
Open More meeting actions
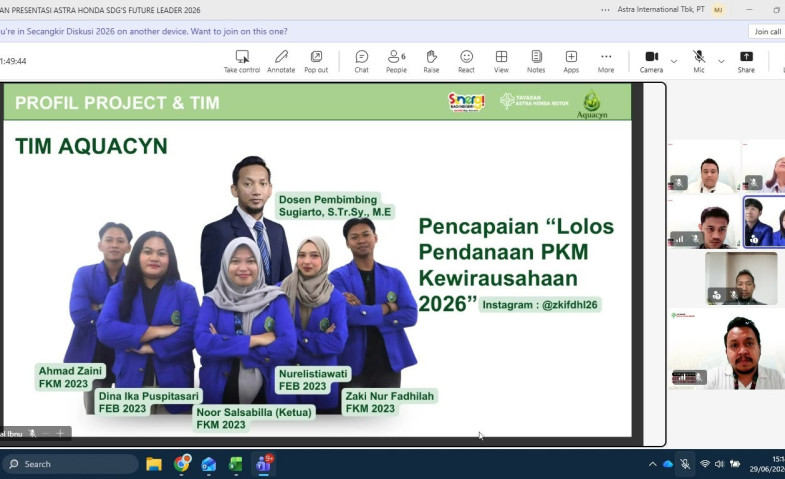point(606,62)
